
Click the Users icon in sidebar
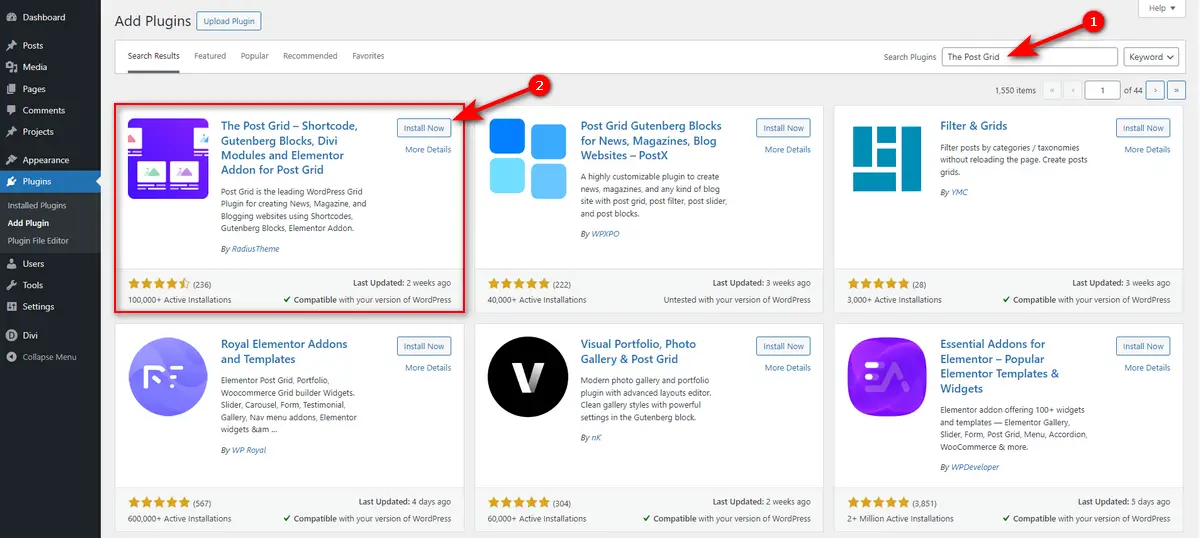pos(11,264)
